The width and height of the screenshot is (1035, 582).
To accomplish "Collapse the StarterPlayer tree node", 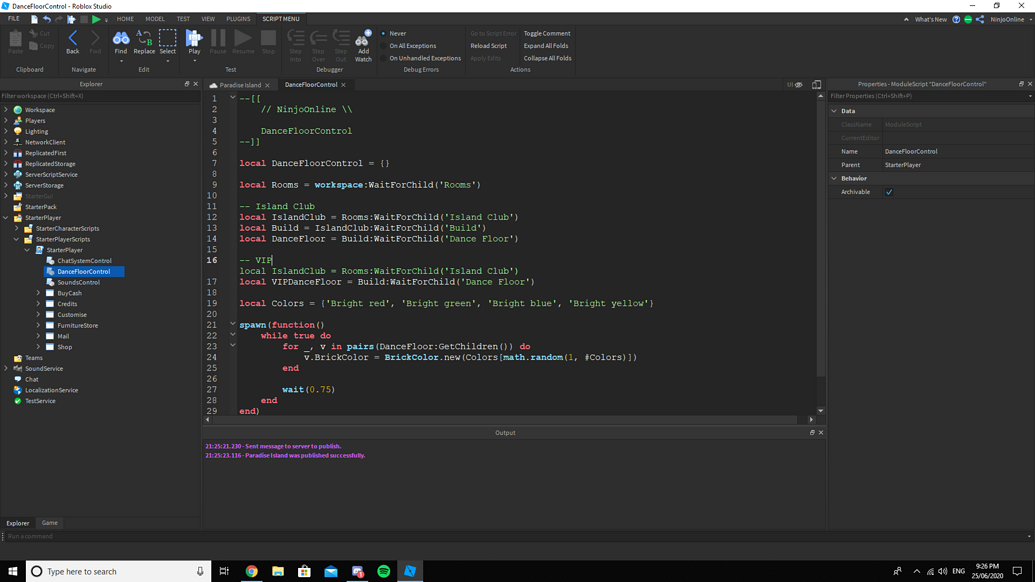I will coord(6,218).
